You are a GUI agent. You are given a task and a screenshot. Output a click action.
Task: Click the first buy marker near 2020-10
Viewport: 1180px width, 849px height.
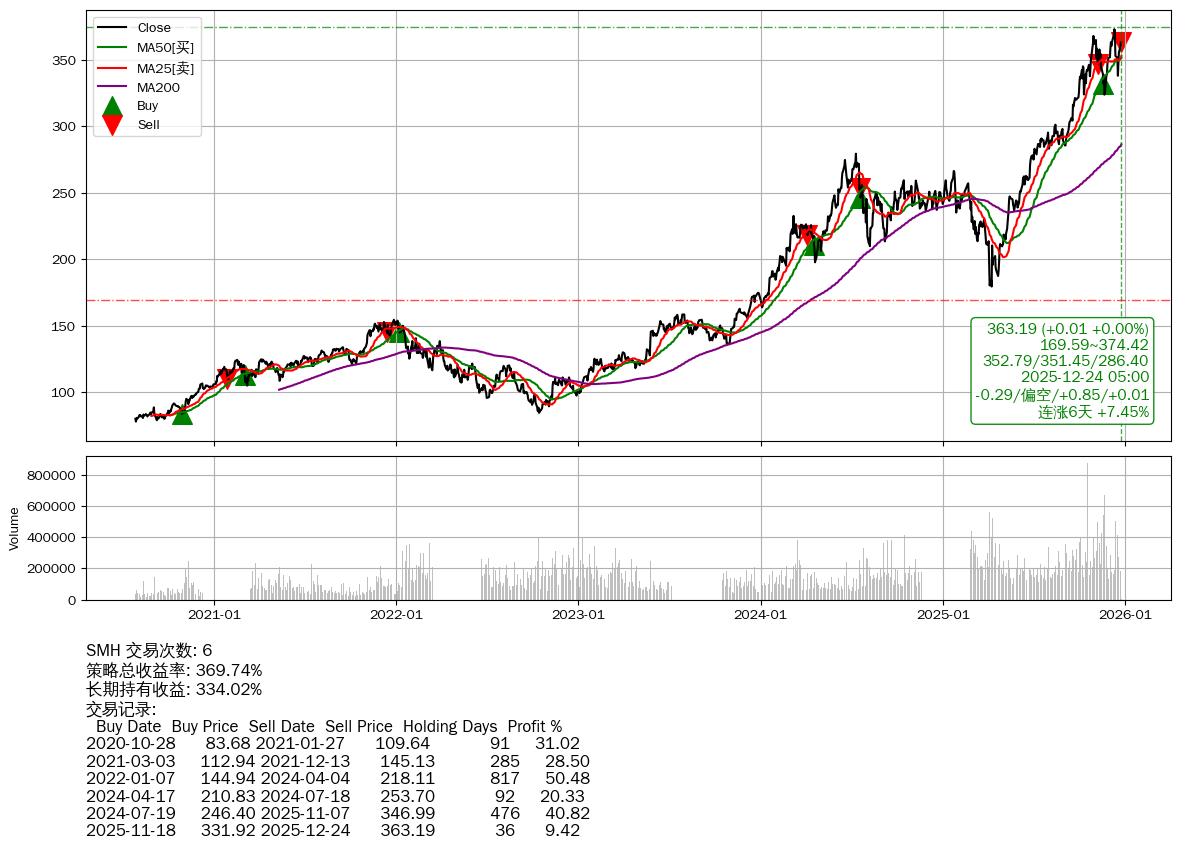(182, 414)
